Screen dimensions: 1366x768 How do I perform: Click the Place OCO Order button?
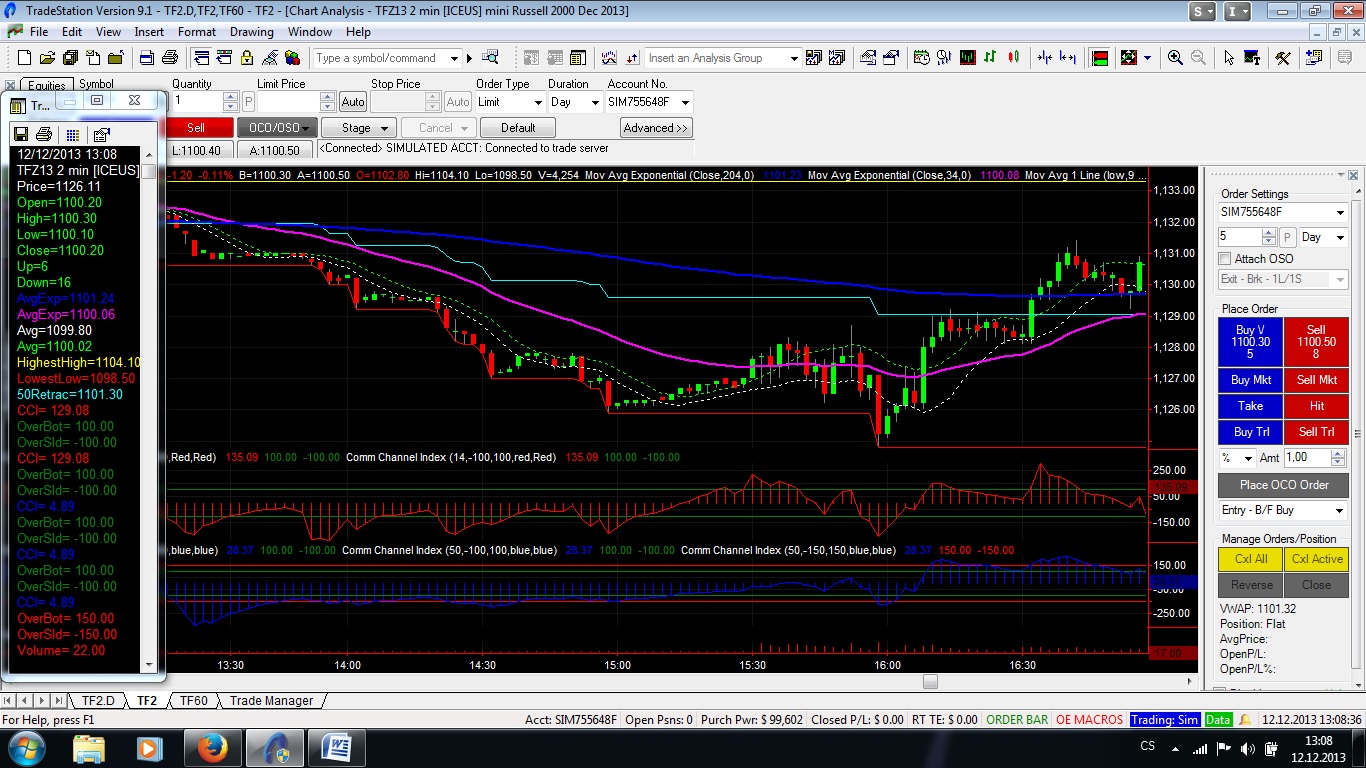1283,485
